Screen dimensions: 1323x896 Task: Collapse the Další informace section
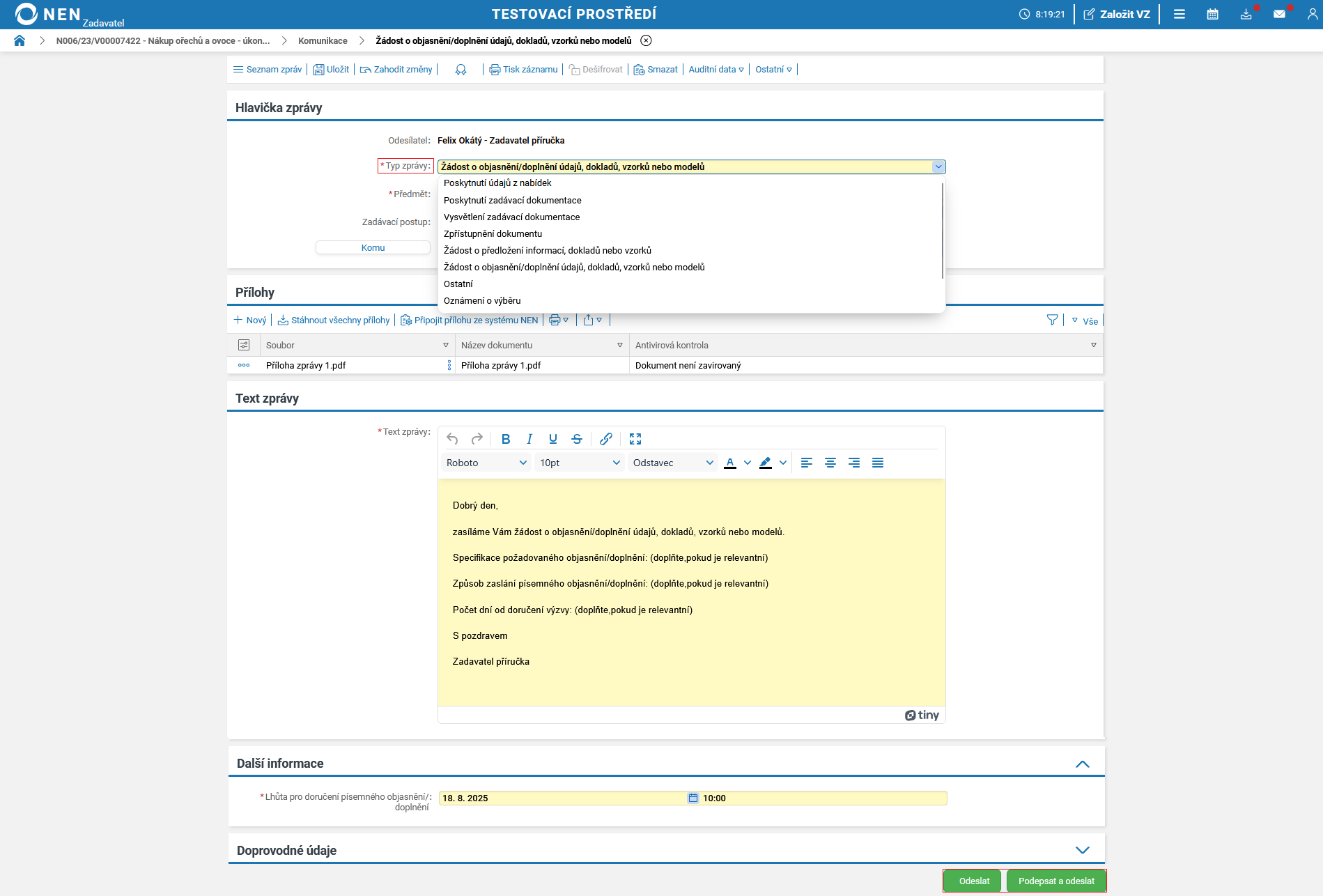click(x=1083, y=764)
